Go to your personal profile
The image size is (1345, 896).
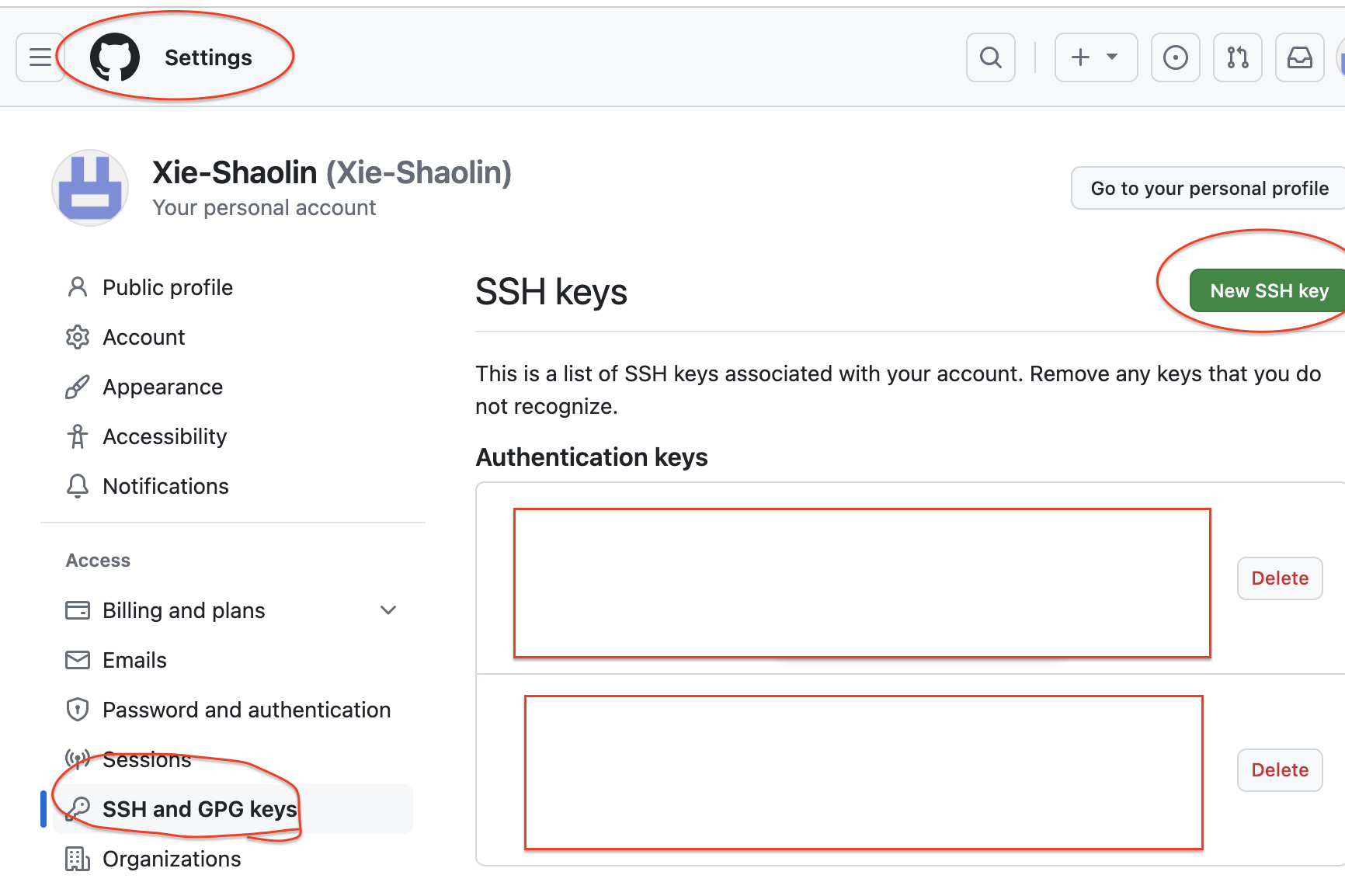click(x=1209, y=188)
